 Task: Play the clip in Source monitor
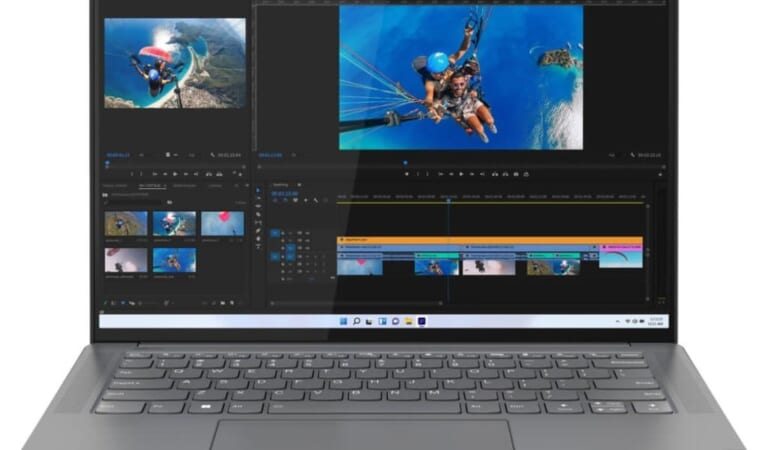click(x=175, y=174)
